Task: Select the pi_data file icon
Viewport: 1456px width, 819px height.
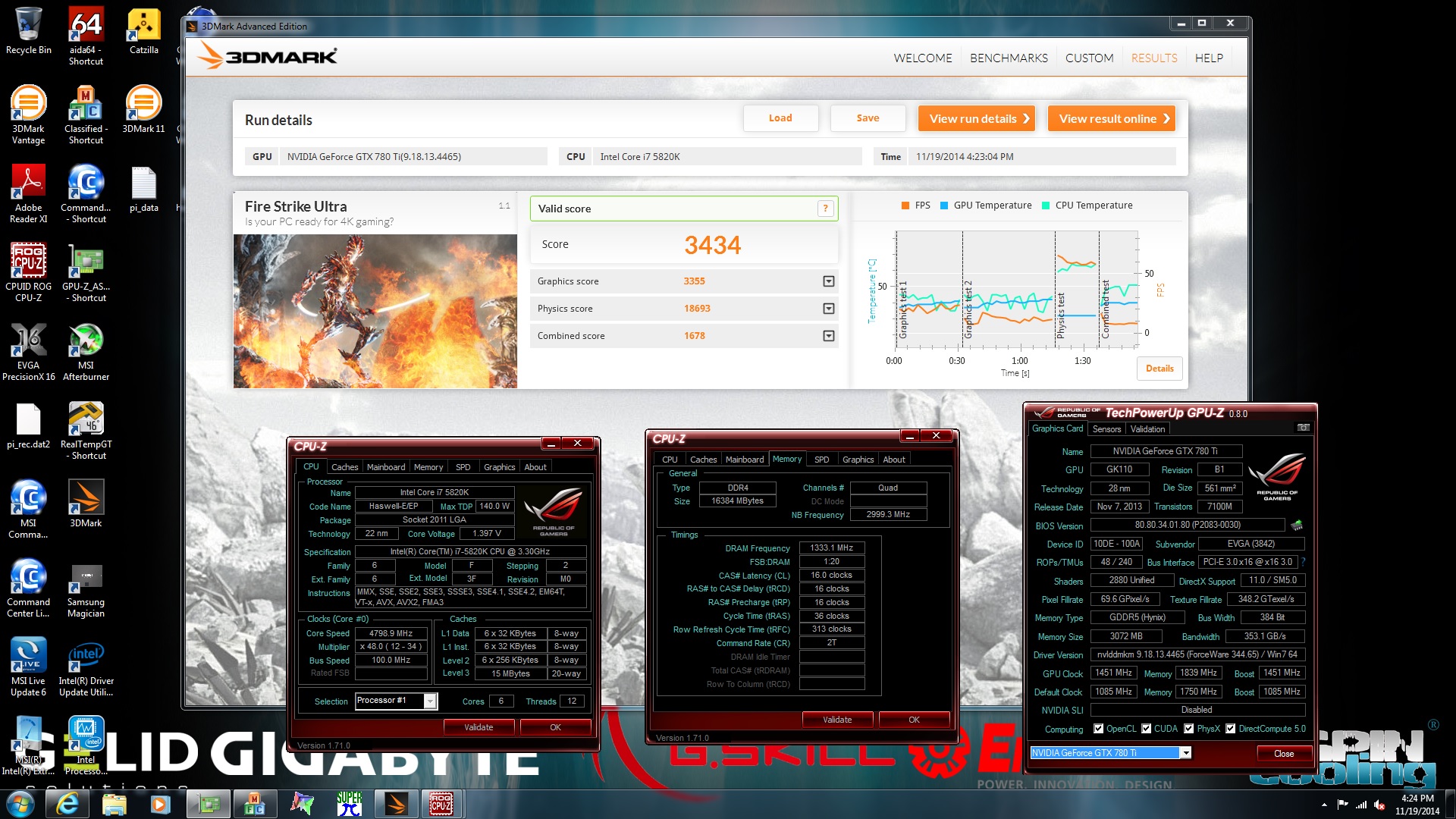Action: (143, 189)
